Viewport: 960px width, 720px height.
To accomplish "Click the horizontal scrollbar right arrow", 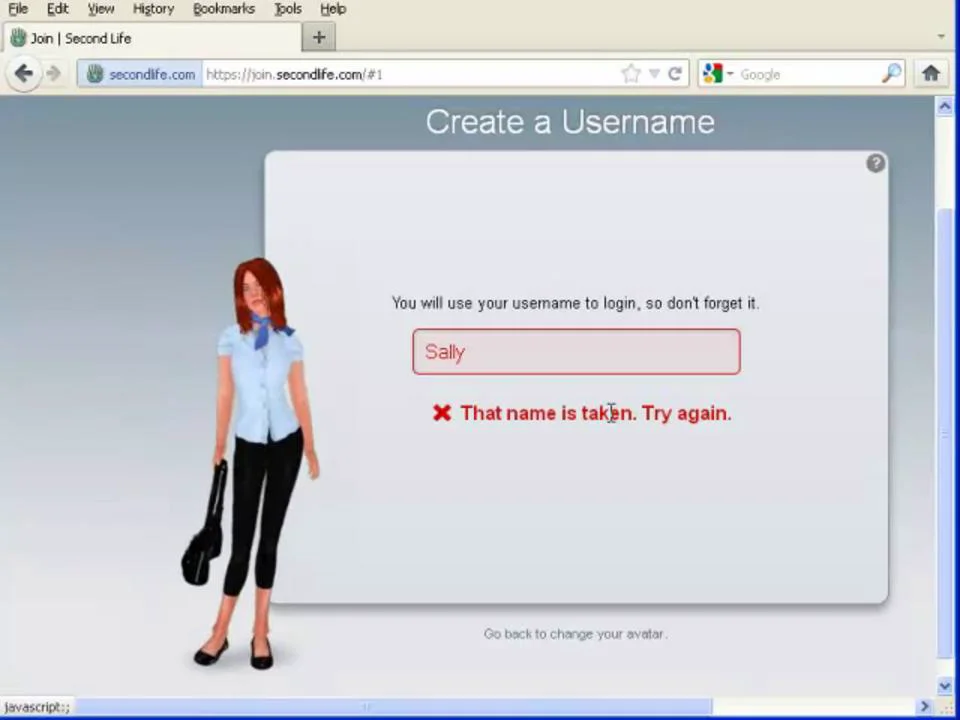I will (x=926, y=707).
